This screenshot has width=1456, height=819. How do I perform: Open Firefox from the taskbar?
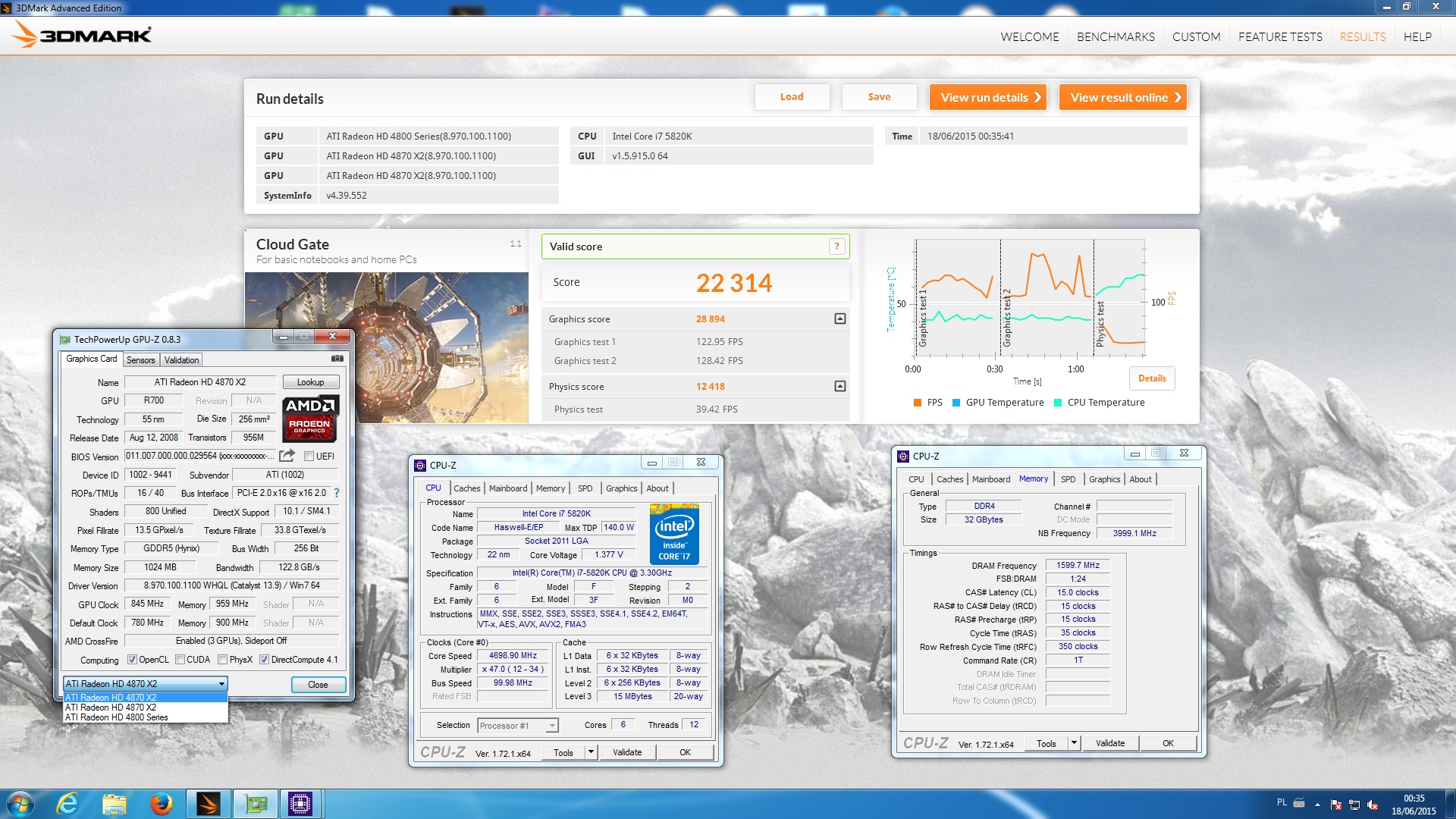click(x=161, y=804)
